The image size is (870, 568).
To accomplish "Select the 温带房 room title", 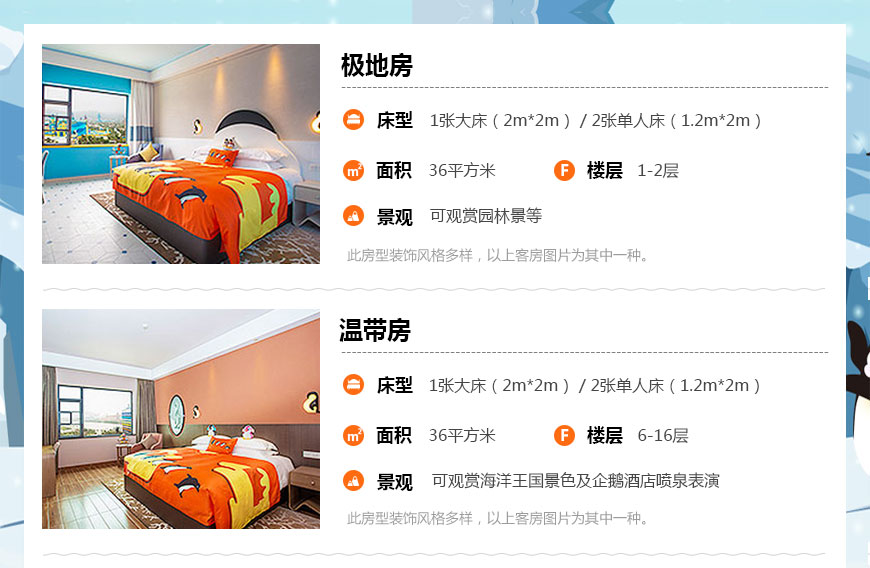I will click(375, 331).
